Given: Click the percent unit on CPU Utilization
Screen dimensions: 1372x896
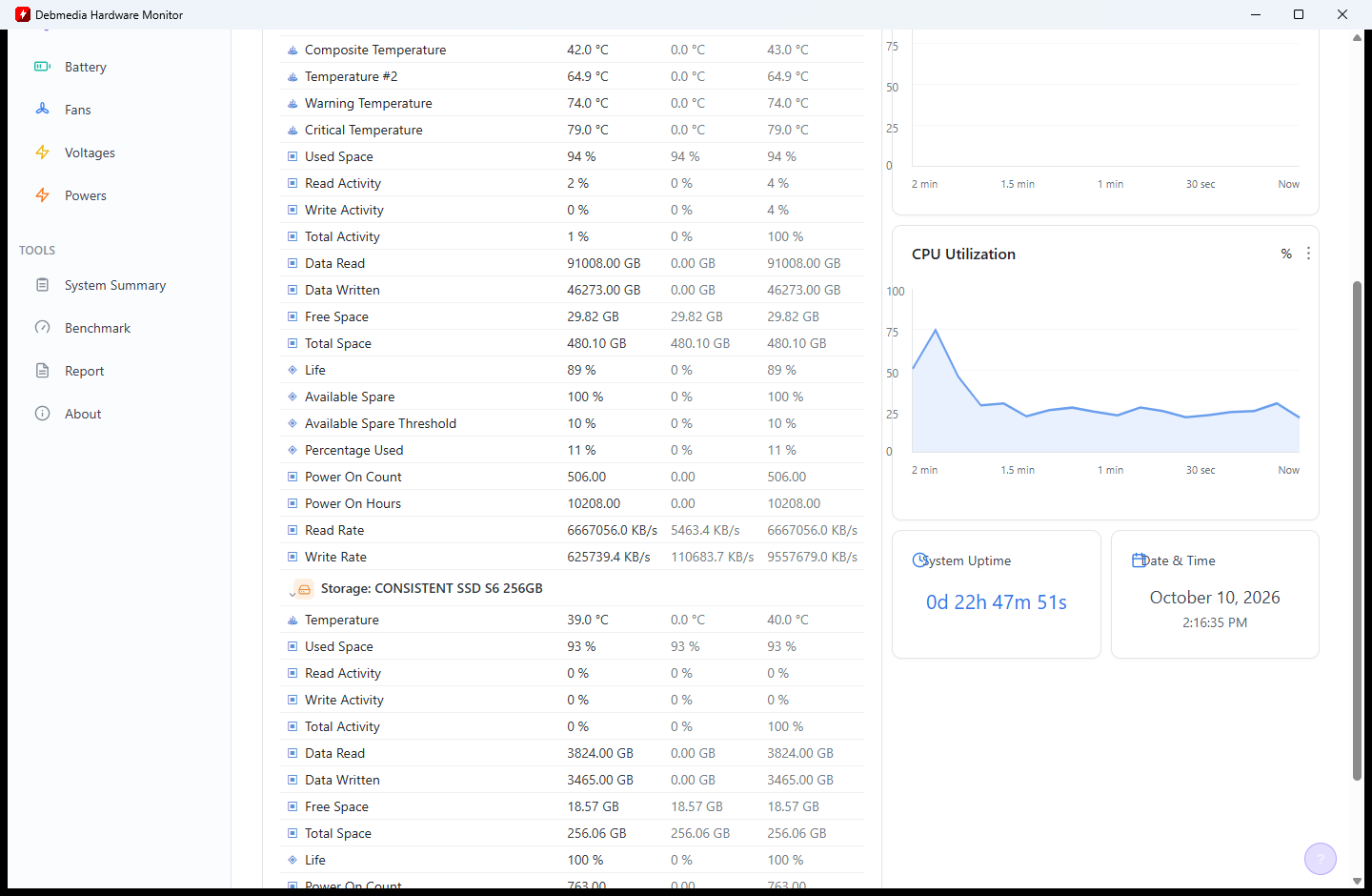Looking at the screenshot, I should point(1286,254).
